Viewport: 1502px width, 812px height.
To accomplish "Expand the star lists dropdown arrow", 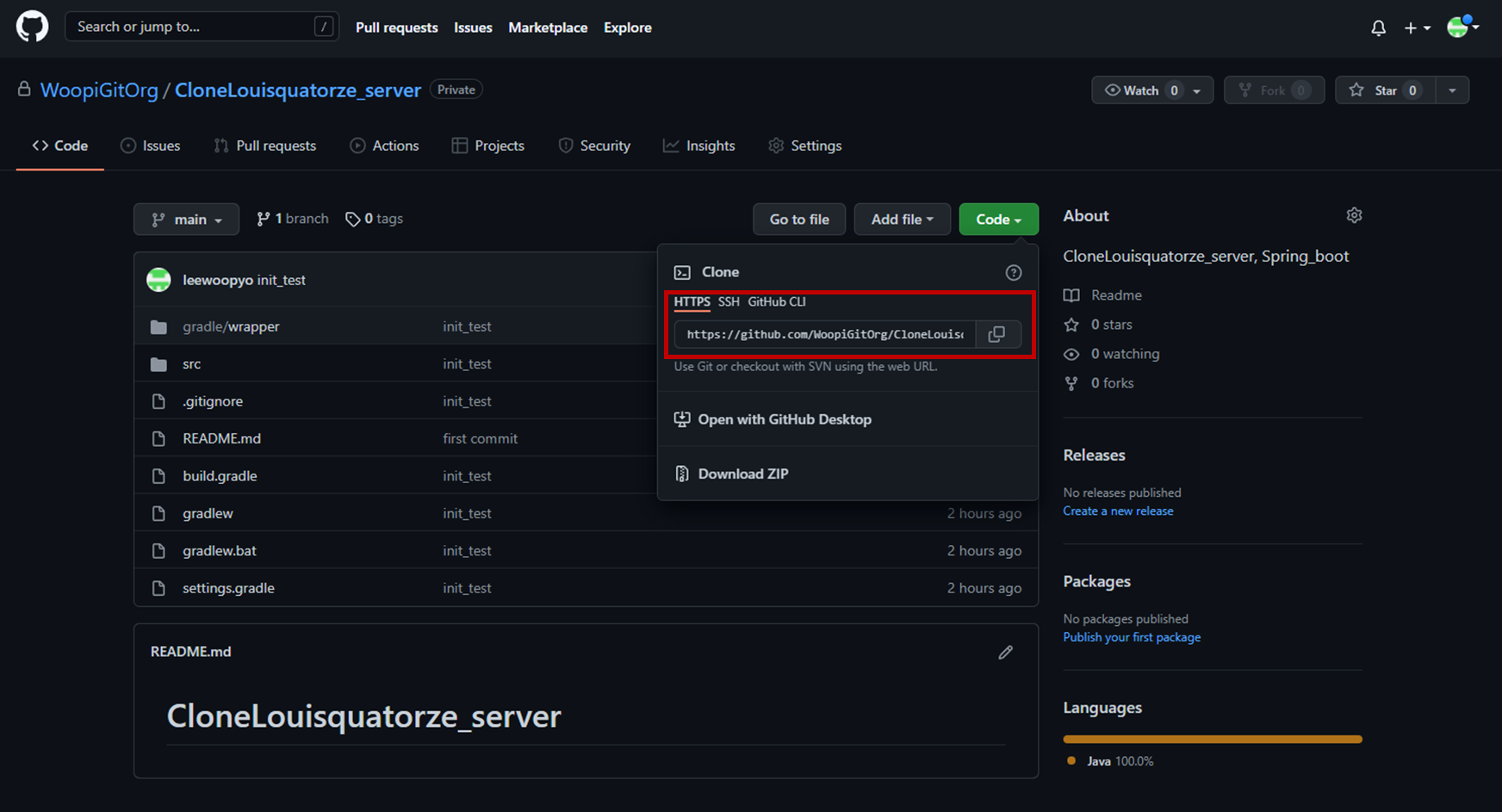I will [1452, 90].
